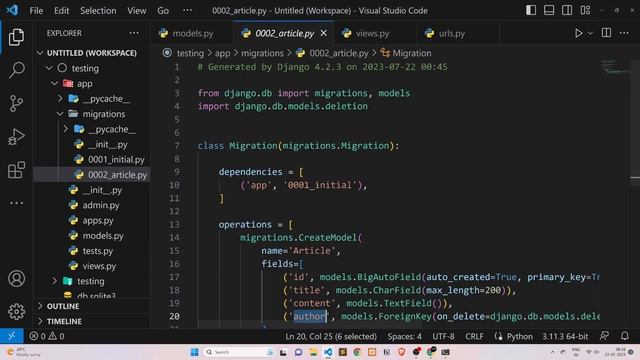Click the feedback icon in status bar
Screen dimensions: 640x360
tap(604, 336)
